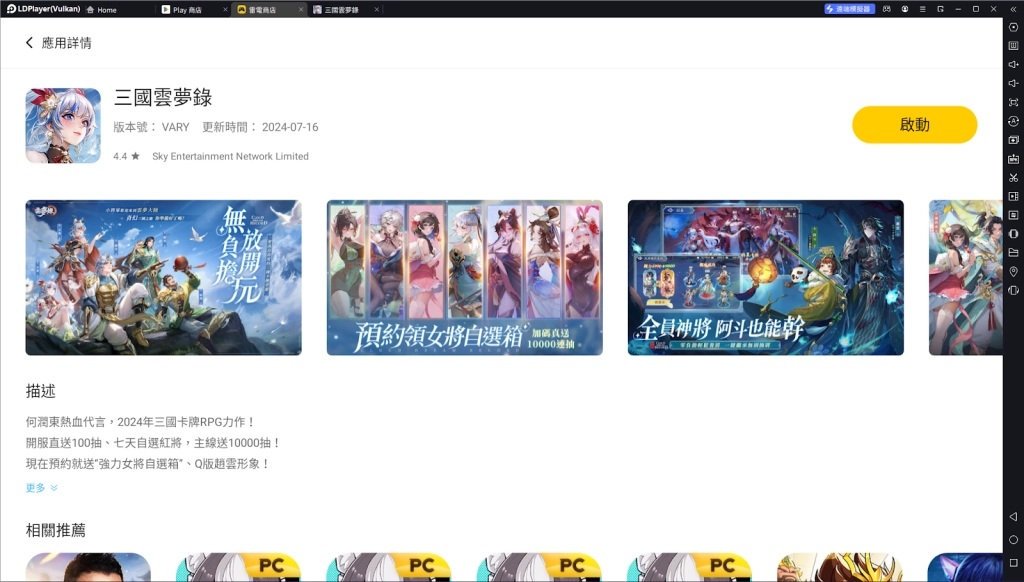Open shared folder icon in sidebar

coord(1013,253)
